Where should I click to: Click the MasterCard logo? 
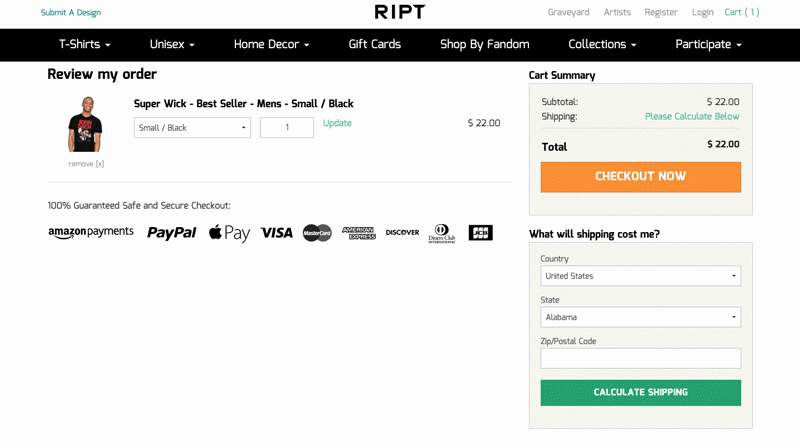317,233
